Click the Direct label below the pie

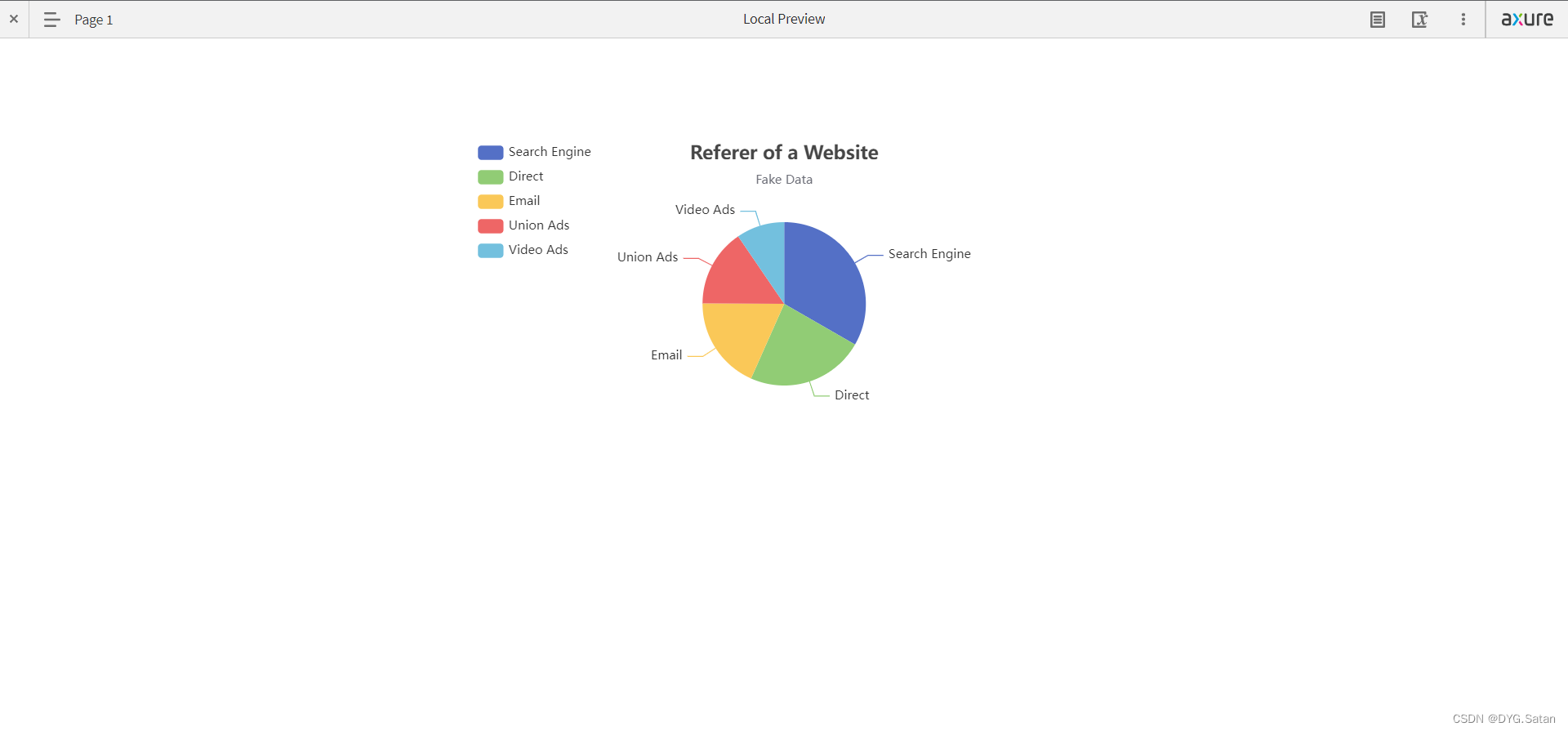pyautogui.click(x=852, y=395)
